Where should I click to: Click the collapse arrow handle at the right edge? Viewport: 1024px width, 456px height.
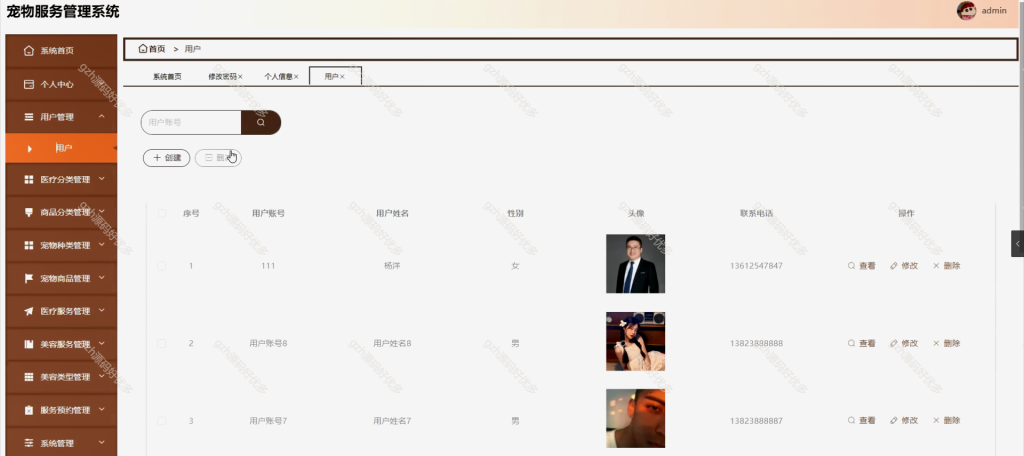tap(1017, 244)
